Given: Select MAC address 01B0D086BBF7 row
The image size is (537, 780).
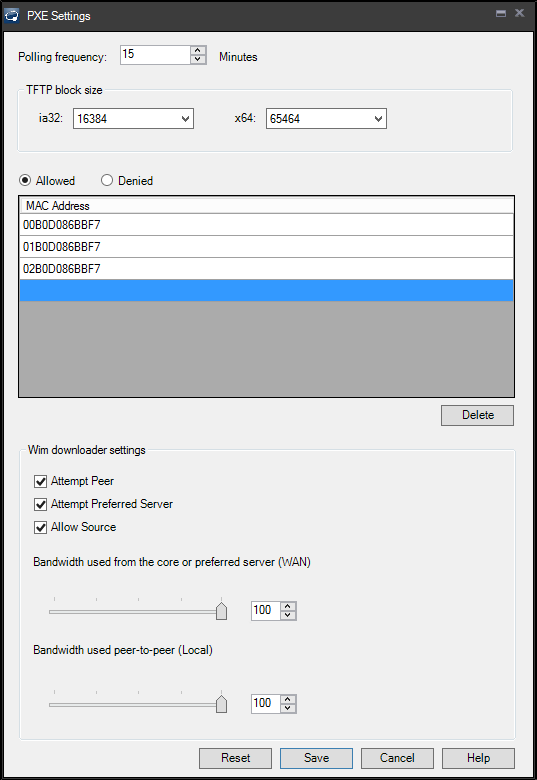Looking at the screenshot, I should point(267,247).
